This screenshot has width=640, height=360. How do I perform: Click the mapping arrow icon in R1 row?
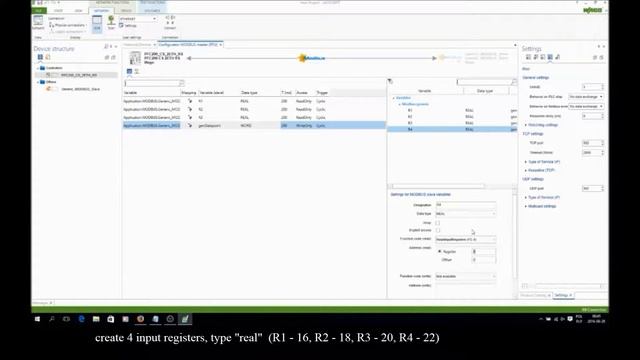point(190,101)
